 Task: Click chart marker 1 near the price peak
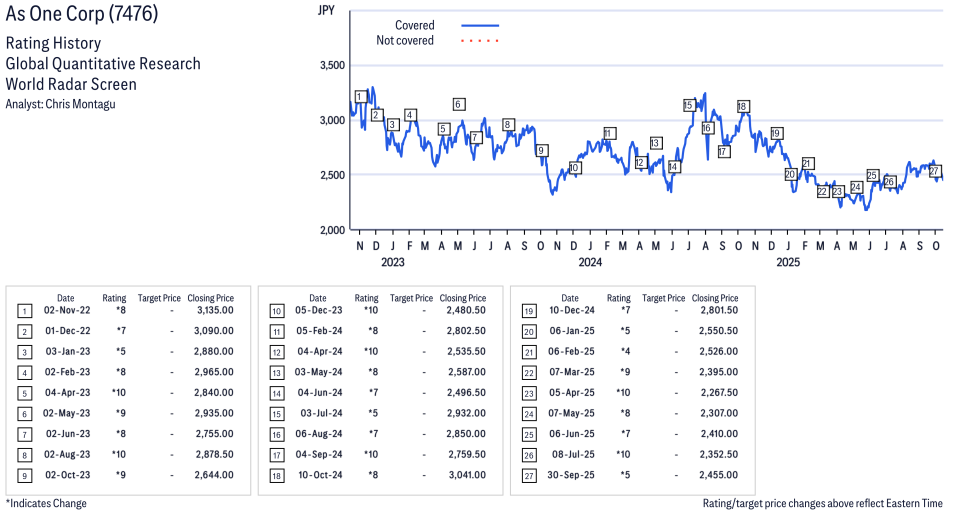coord(359,97)
